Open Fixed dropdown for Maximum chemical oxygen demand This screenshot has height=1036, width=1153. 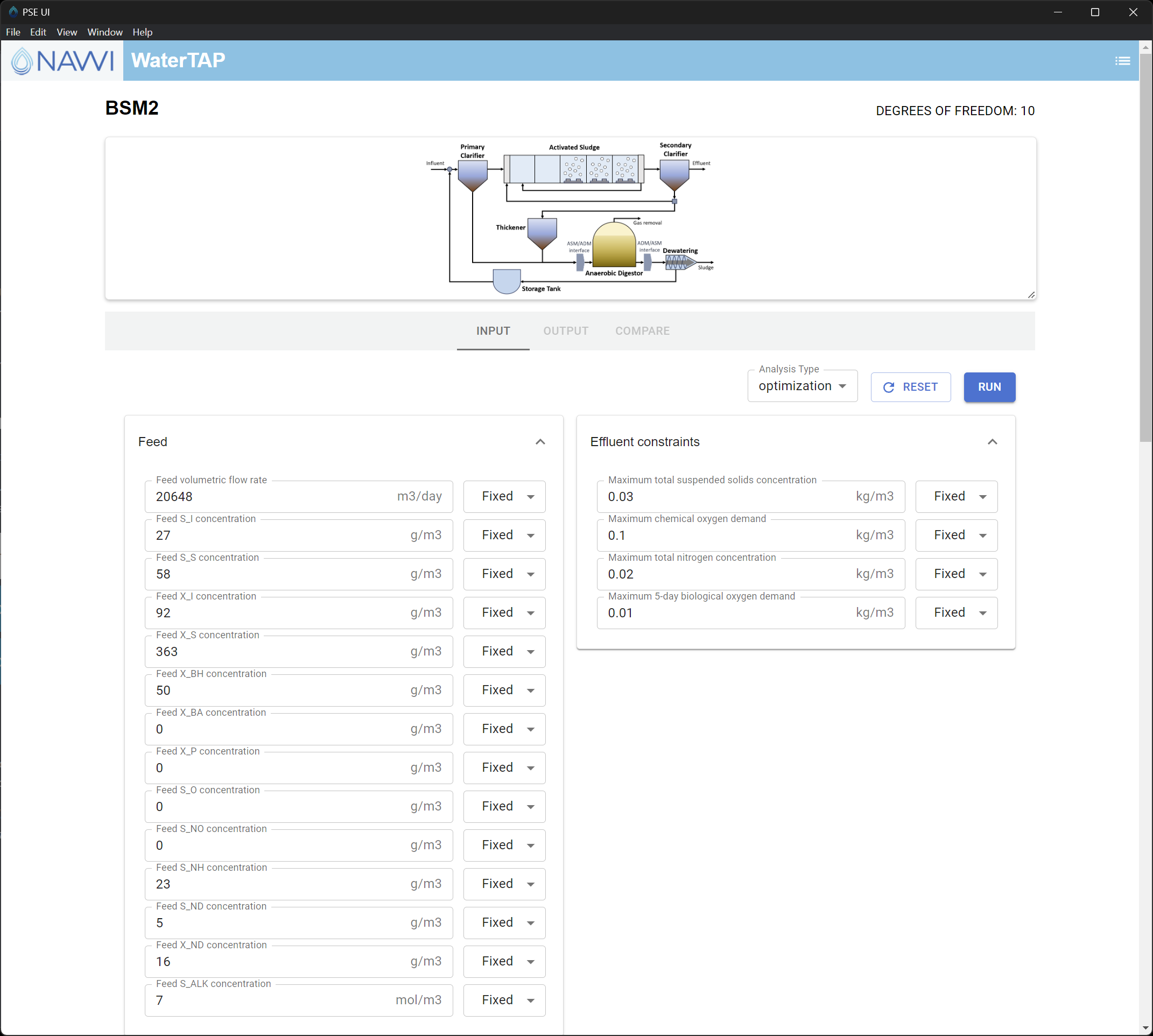click(x=957, y=535)
